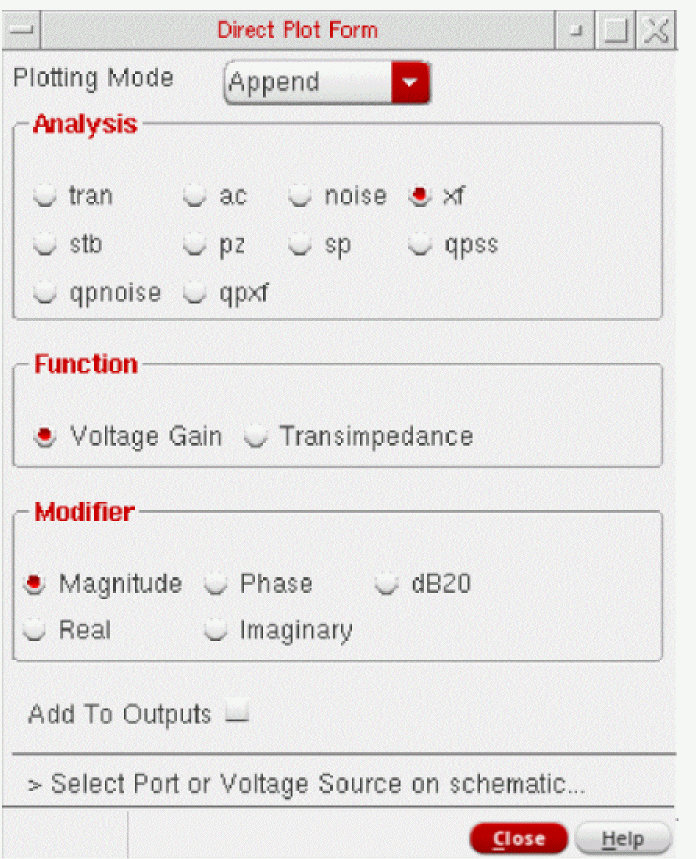
Task: Enable the Add To Outputs checkbox
Action: (236, 713)
